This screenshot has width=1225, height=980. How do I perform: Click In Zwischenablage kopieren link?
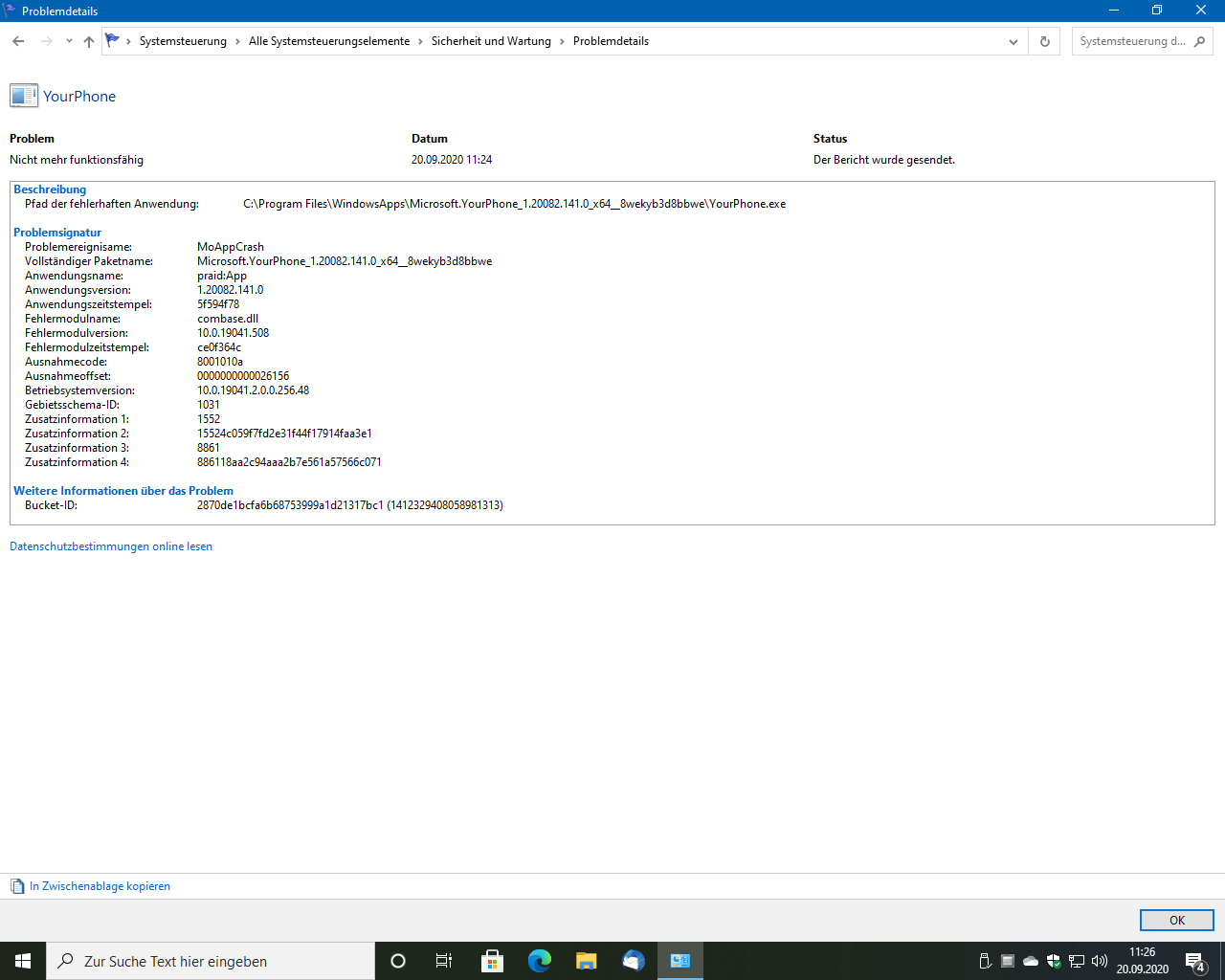[100, 886]
